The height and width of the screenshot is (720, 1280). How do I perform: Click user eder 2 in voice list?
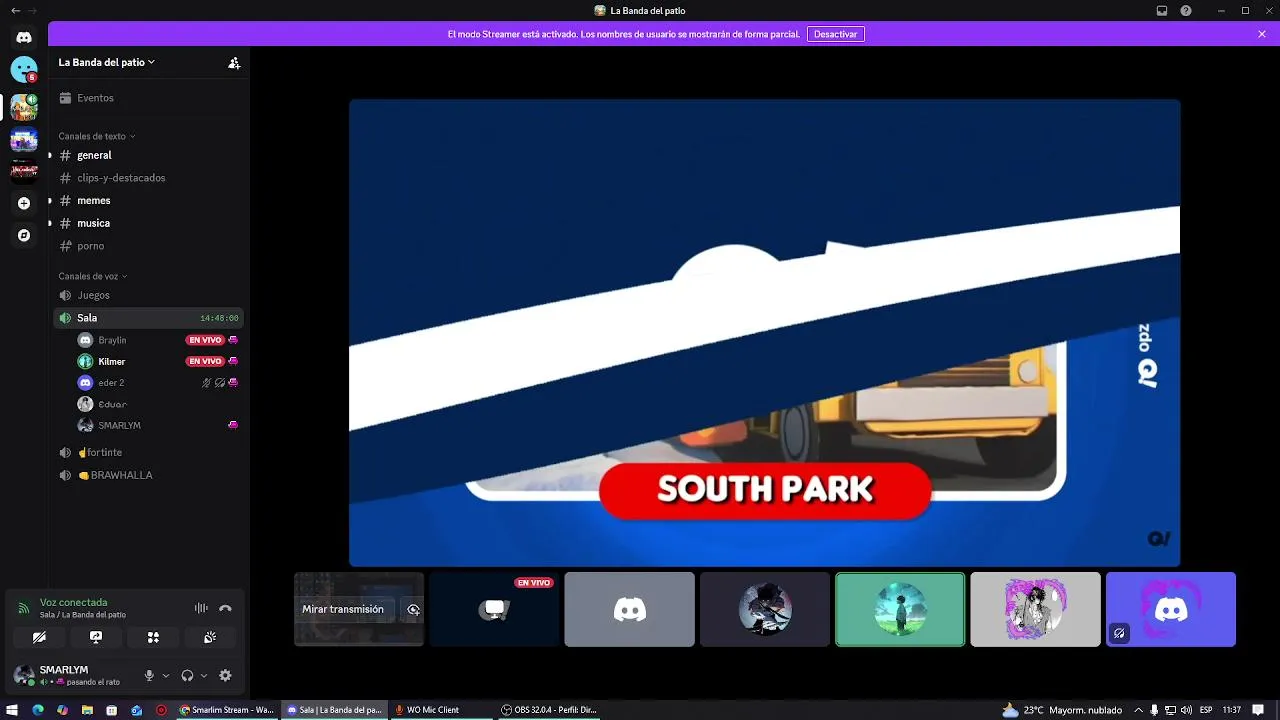click(111, 383)
